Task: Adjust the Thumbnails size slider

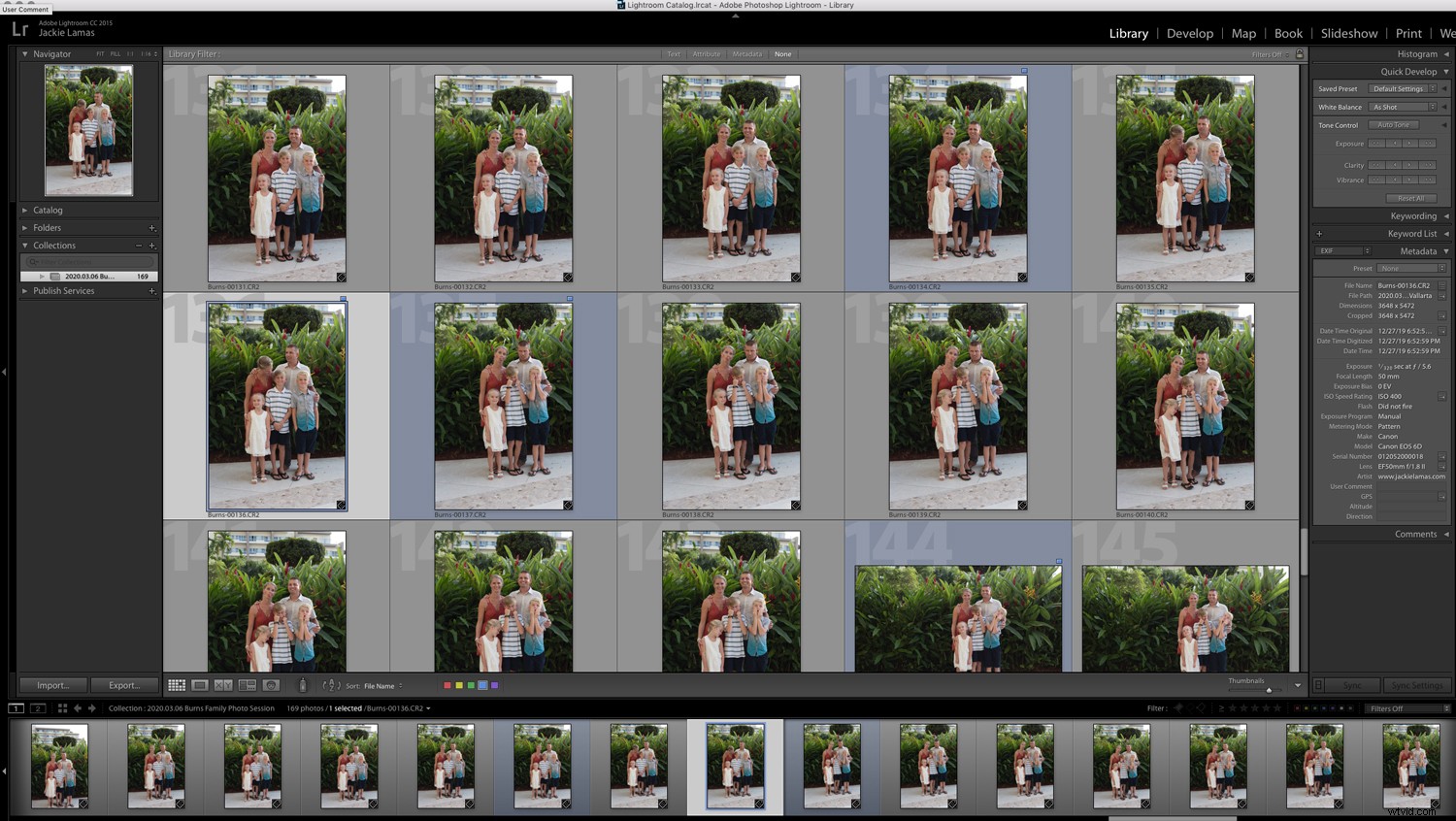Action: 1269,688
